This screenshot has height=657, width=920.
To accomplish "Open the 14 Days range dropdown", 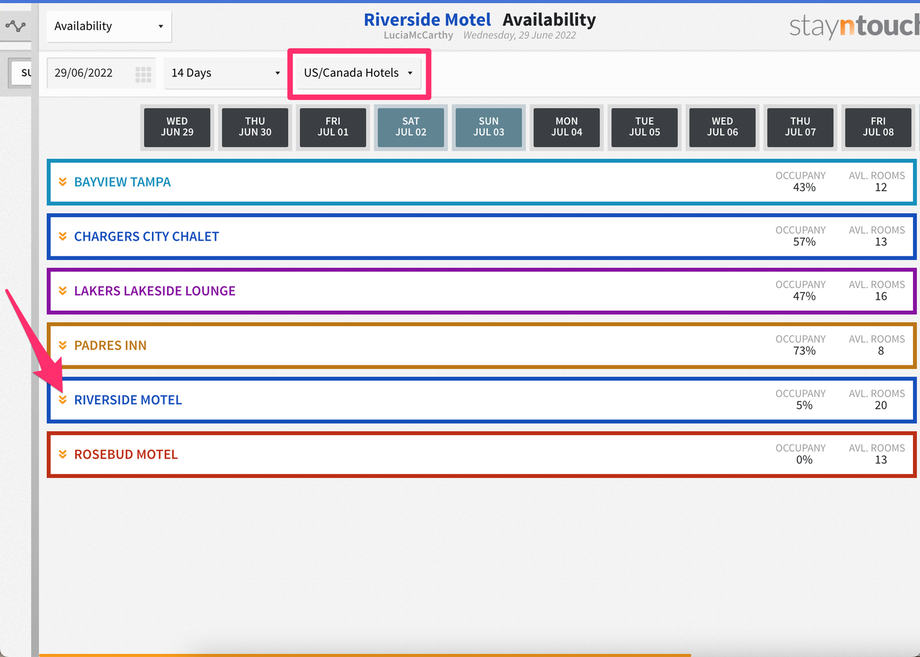I will pyautogui.click(x=226, y=73).
